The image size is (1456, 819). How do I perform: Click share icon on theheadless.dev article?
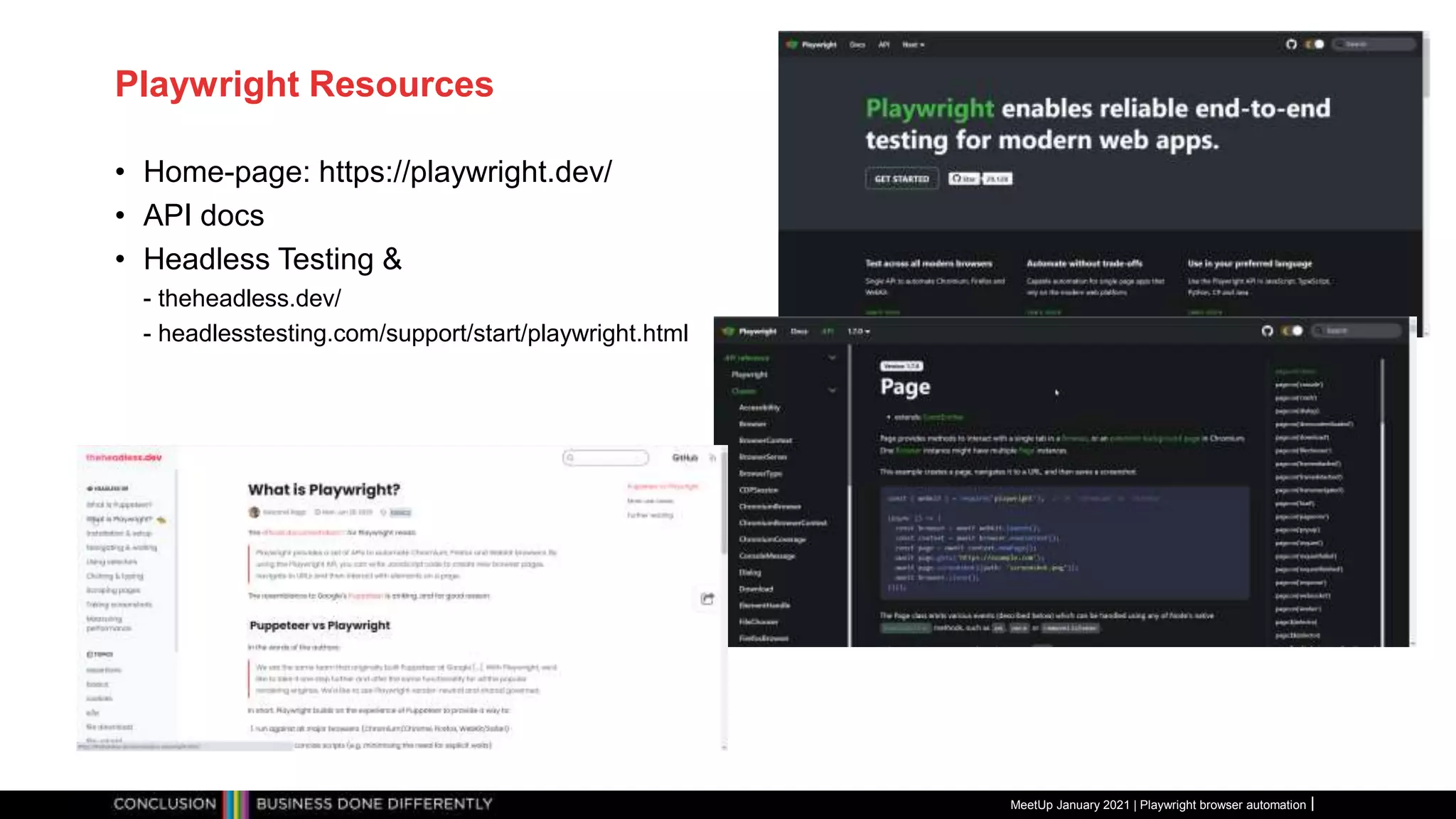pyautogui.click(x=707, y=599)
